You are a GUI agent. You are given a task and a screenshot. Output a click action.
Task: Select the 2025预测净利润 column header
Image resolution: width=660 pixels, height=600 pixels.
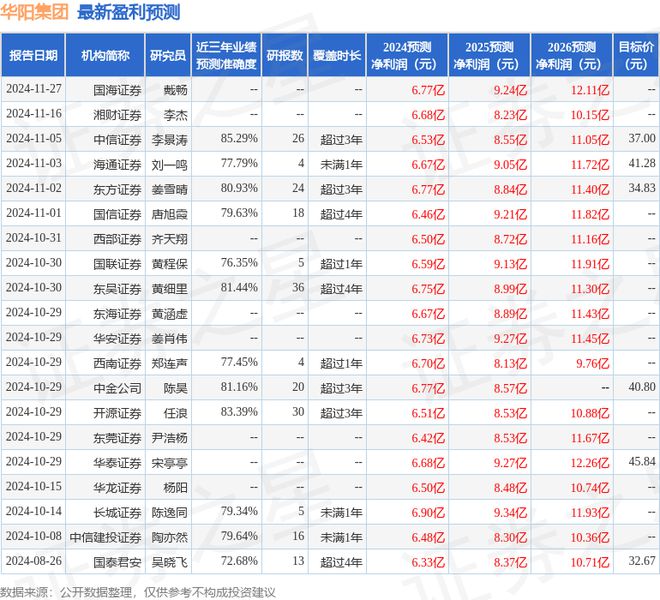point(489,55)
